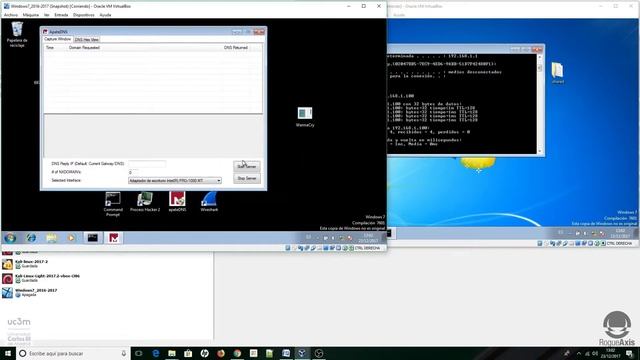The height and width of the screenshot is (360, 640).
Task: Launch the apateDNS desktop shortcut
Action: (177, 202)
